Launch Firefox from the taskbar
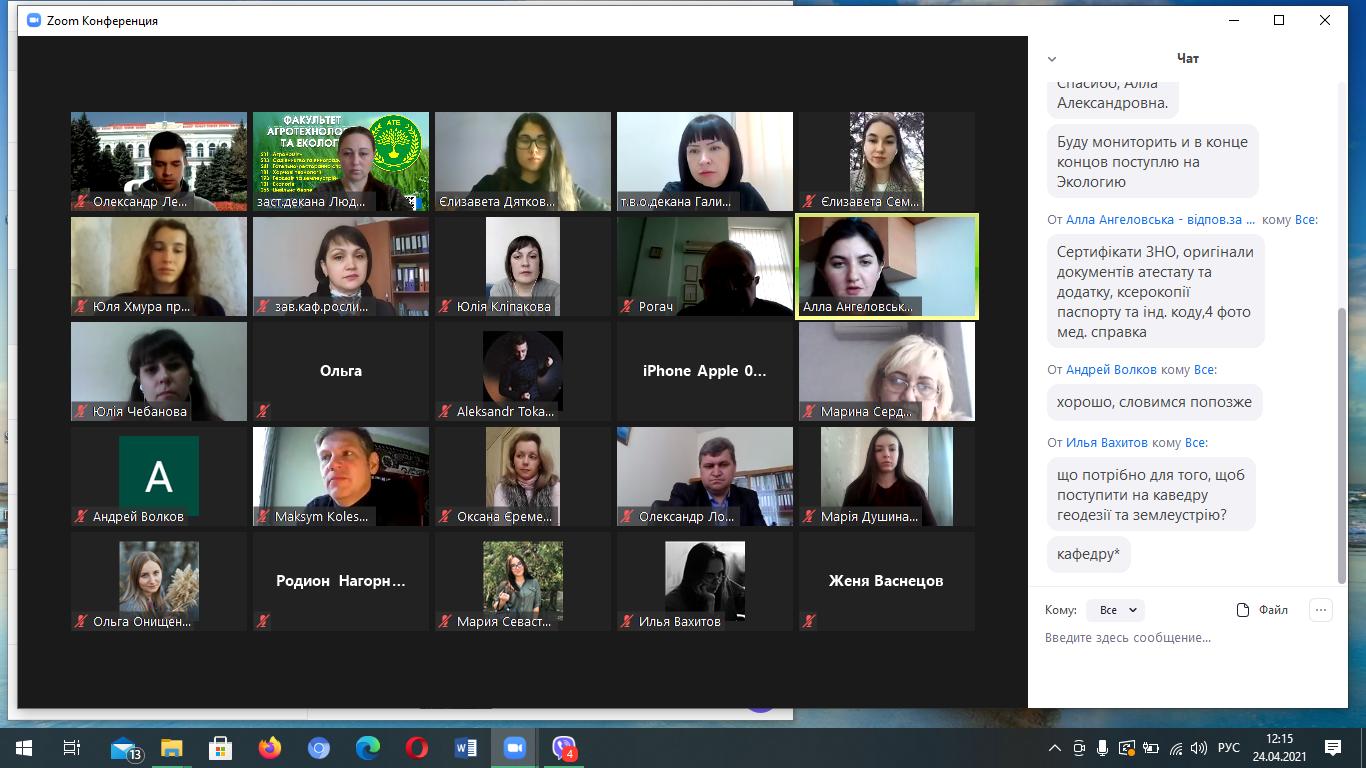Image resolution: width=1366 pixels, height=768 pixels. pos(270,748)
